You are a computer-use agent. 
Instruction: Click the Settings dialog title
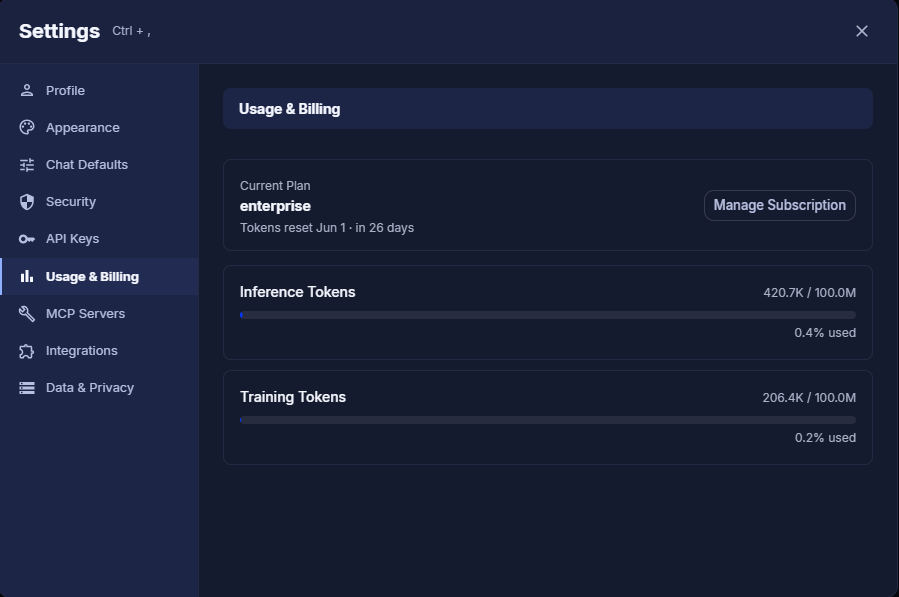click(60, 31)
